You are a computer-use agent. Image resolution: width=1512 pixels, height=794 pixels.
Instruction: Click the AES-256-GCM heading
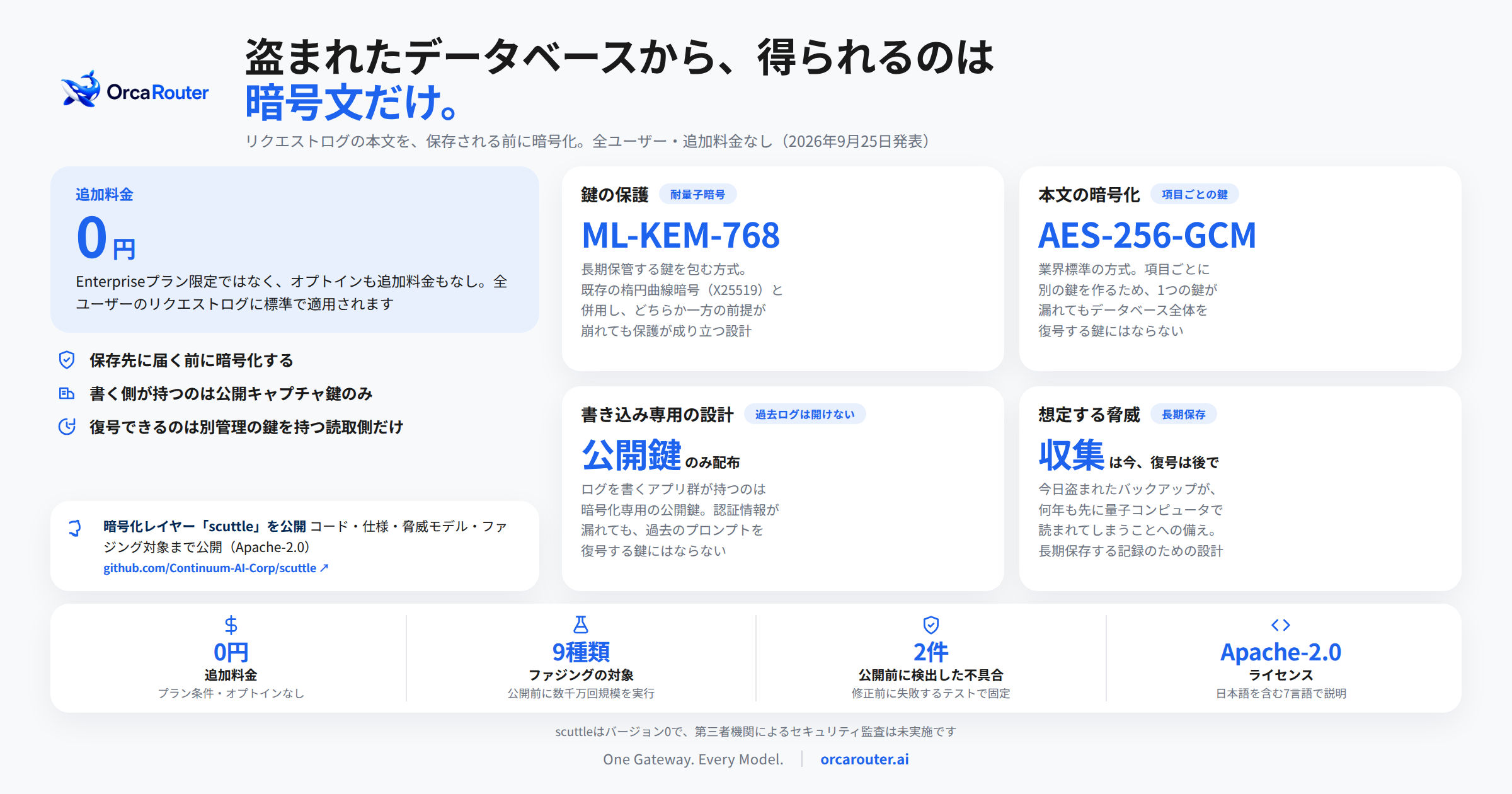[1147, 235]
